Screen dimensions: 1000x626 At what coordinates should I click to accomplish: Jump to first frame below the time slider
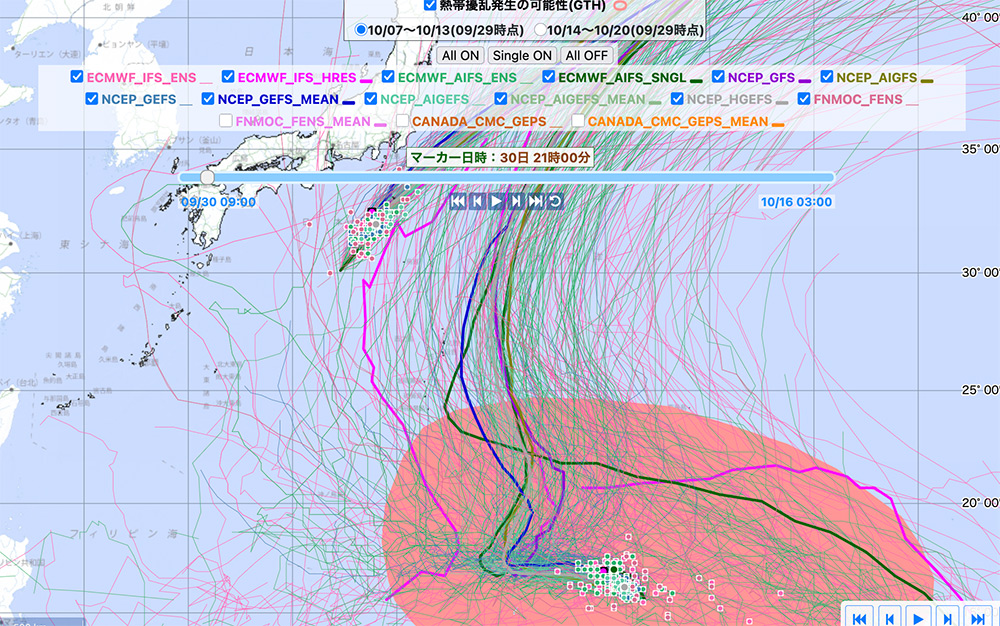coord(458,201)
